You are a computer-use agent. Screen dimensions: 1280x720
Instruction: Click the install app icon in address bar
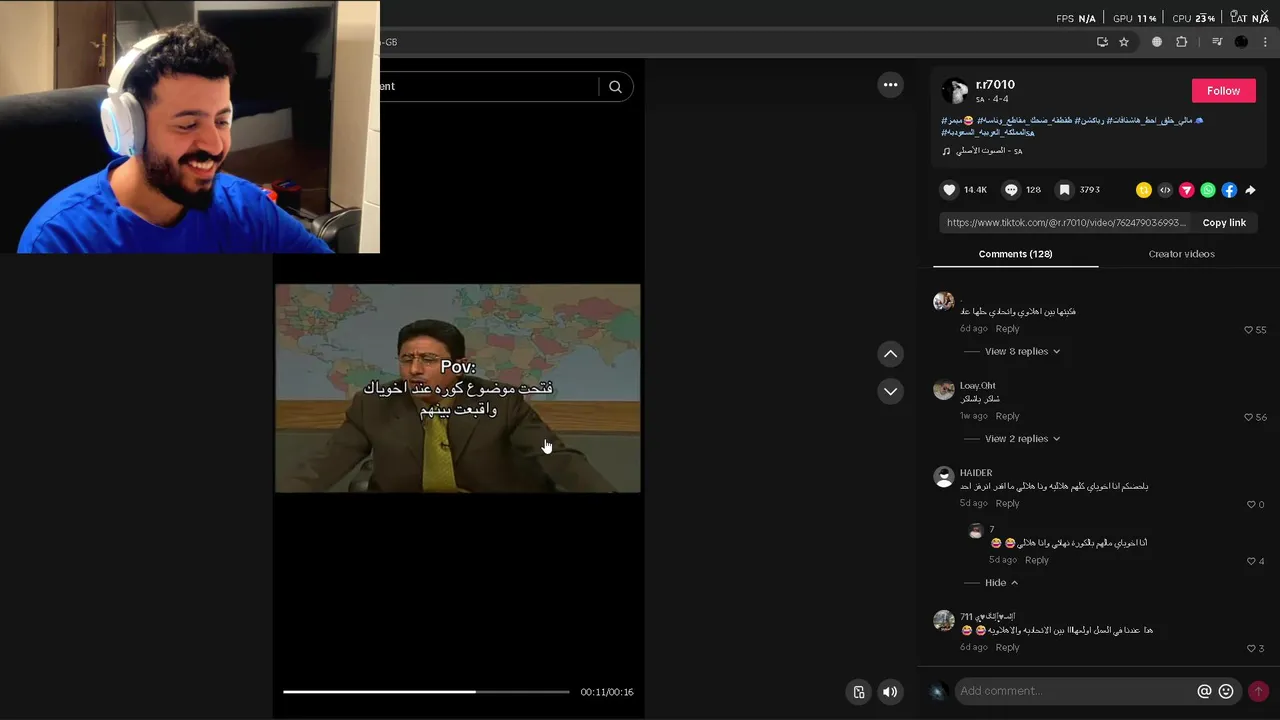pos(1102,42)
